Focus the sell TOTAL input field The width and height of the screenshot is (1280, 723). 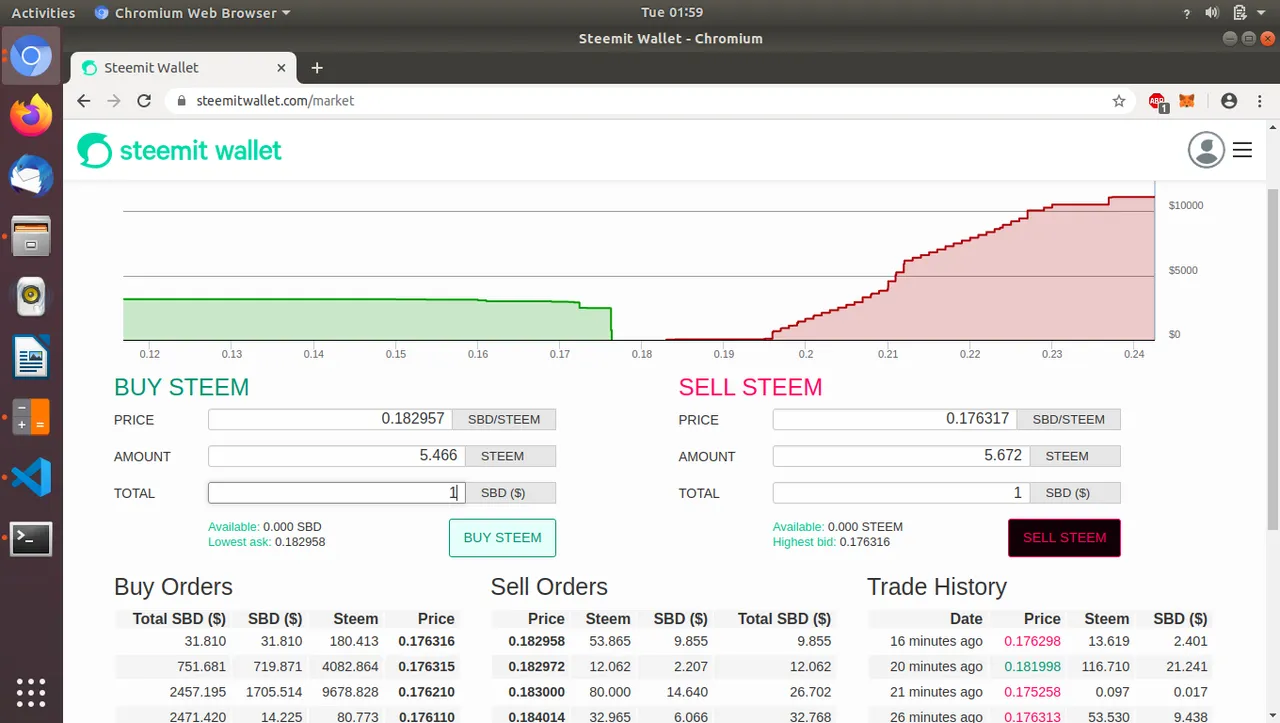pyautogui.click(x=901, y=493)
